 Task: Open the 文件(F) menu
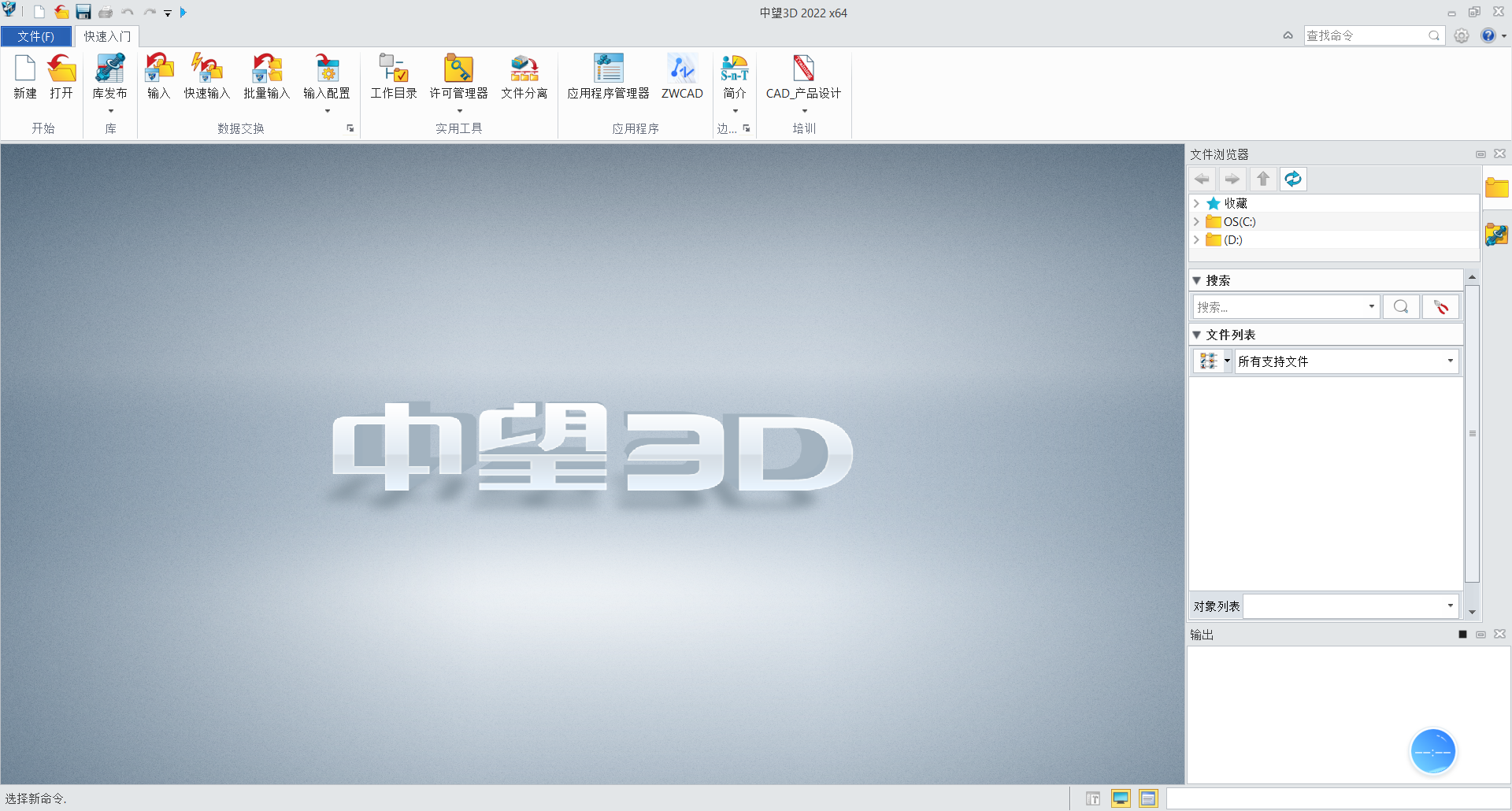(36, 37)
